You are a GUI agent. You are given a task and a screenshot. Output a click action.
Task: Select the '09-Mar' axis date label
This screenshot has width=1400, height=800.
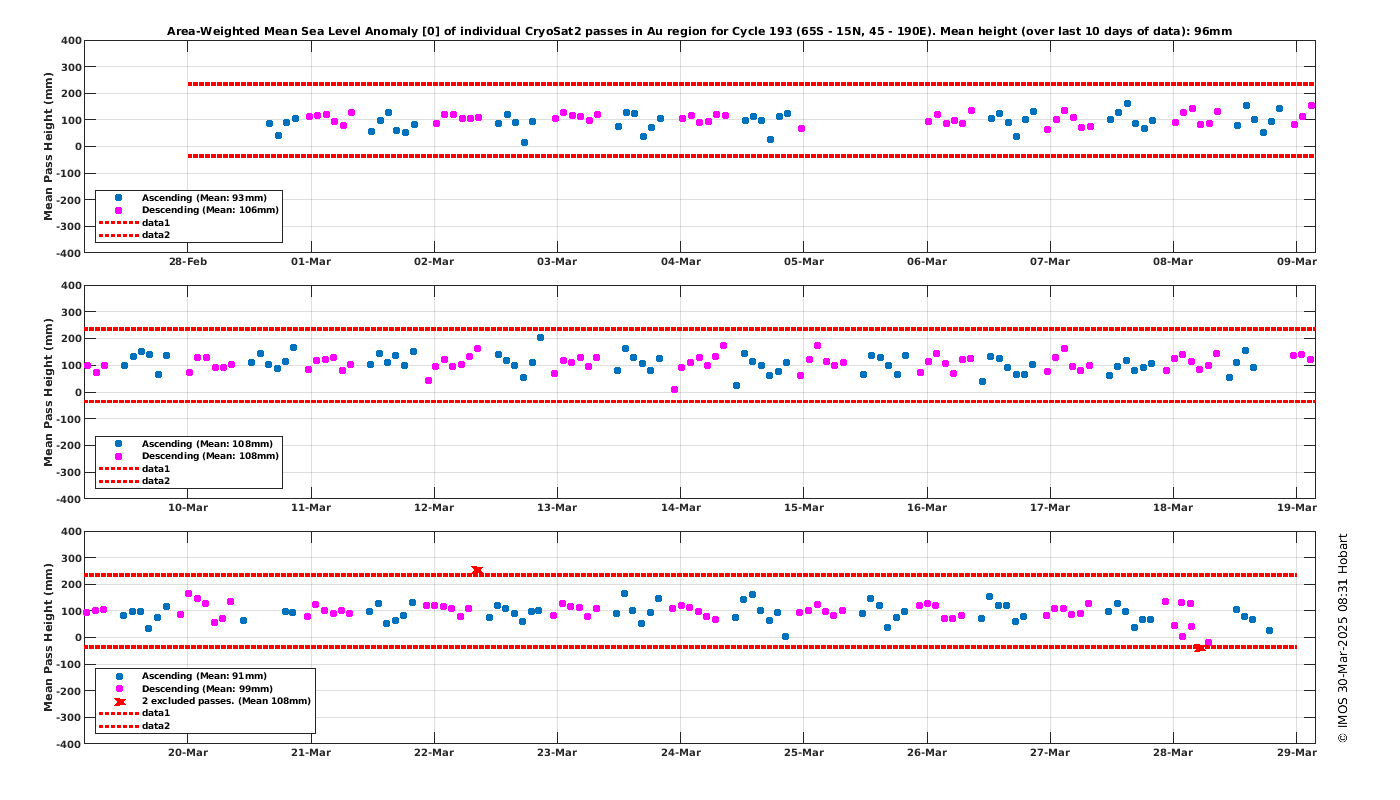tap(1296, 262)
